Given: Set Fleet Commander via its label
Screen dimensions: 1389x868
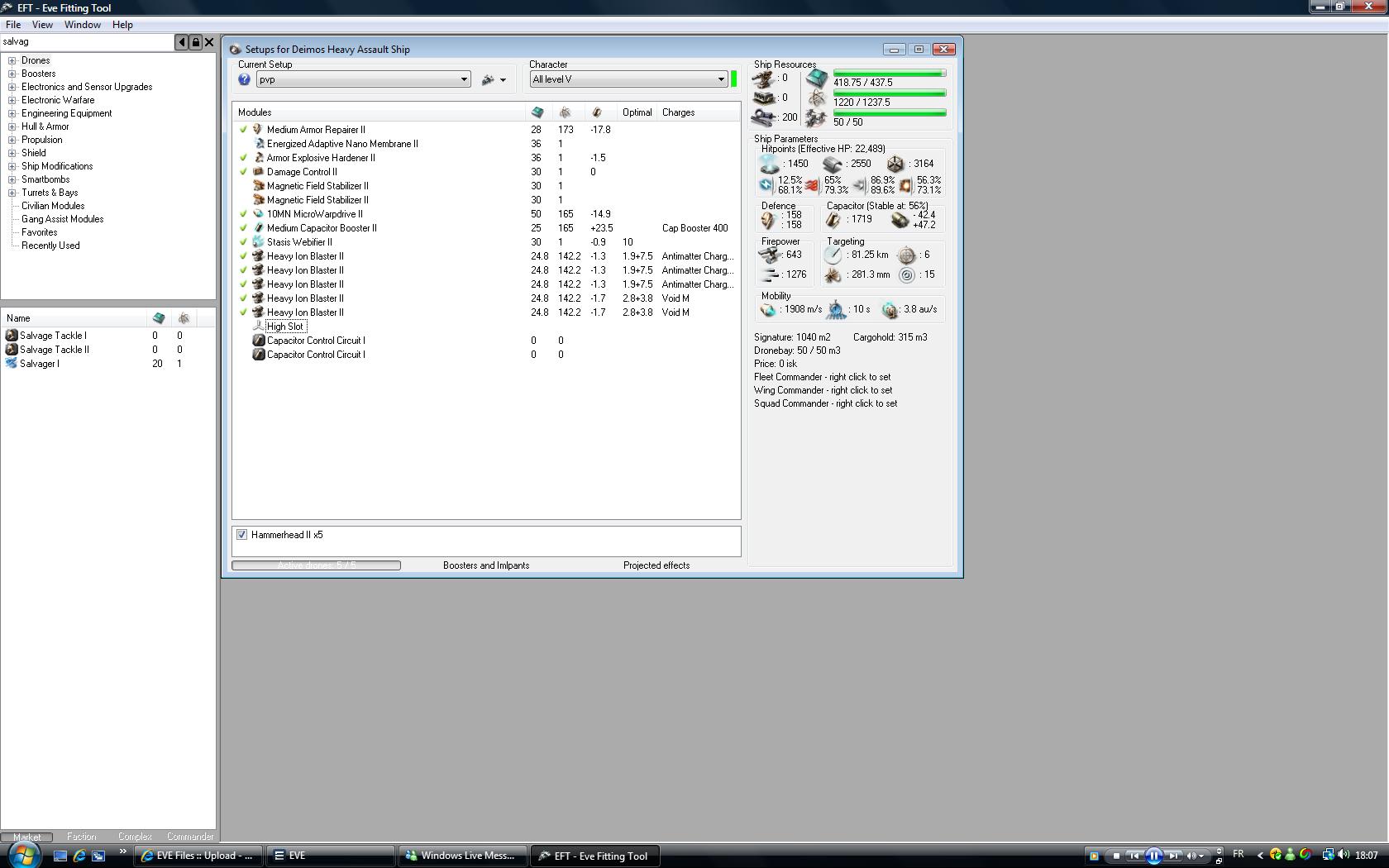Looking at the screenshot, I should pos(823,377).
